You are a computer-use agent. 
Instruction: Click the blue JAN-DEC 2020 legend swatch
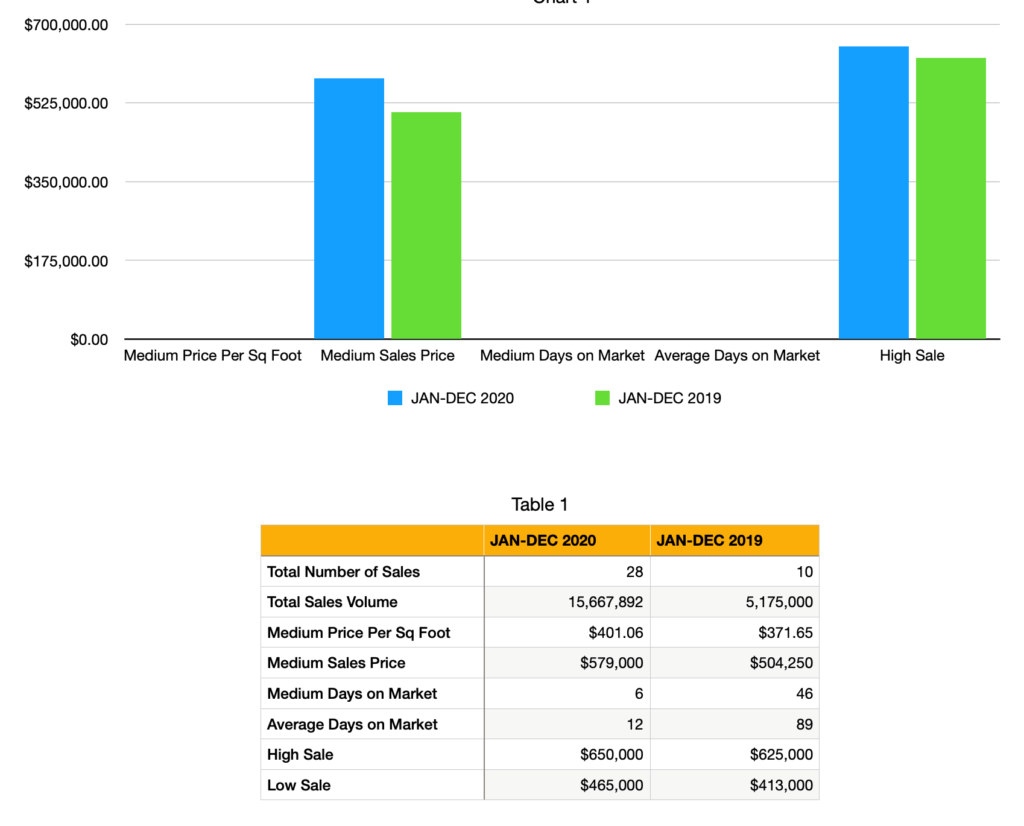click(x=394, y=398)
